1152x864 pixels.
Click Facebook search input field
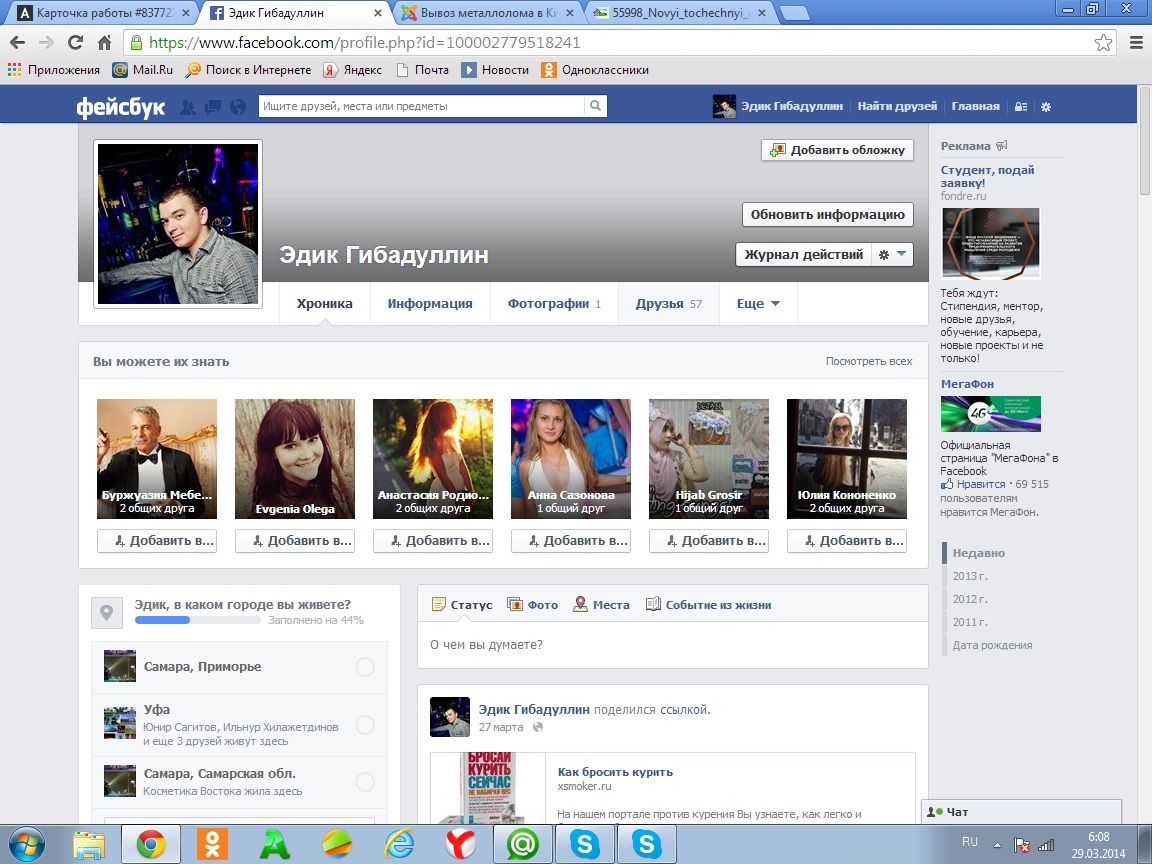[422, 106]
